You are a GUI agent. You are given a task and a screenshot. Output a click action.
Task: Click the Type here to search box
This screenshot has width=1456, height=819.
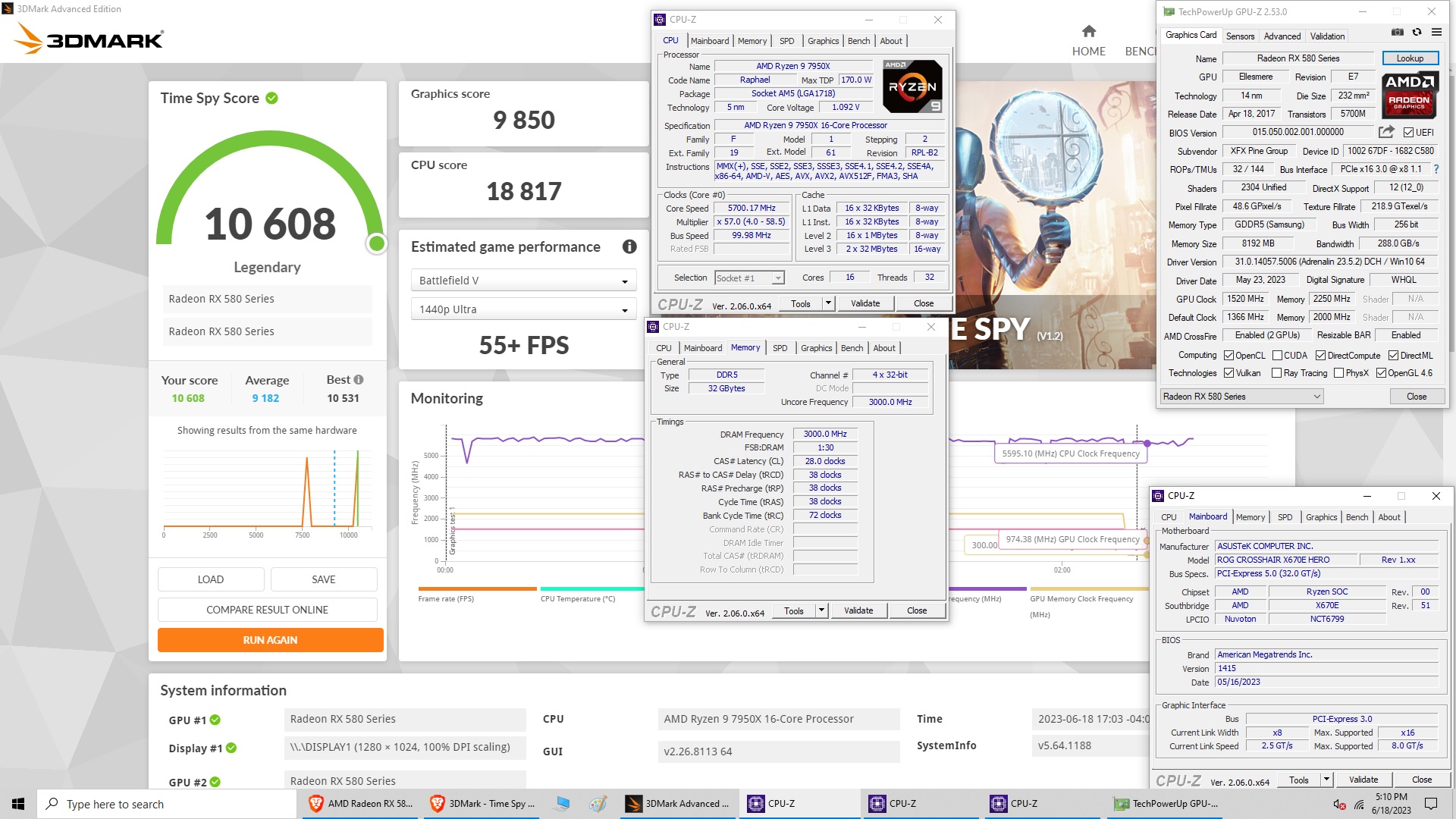(x=167, y=804)
